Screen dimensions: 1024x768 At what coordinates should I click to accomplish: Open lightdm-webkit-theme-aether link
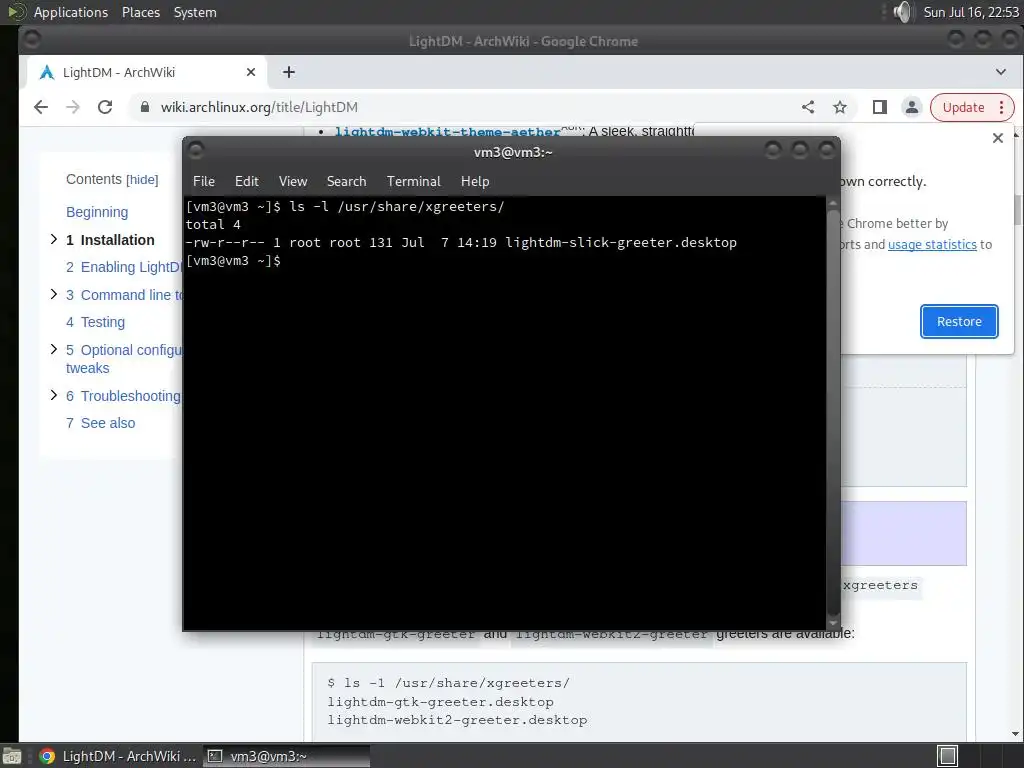tap(447, 131)
